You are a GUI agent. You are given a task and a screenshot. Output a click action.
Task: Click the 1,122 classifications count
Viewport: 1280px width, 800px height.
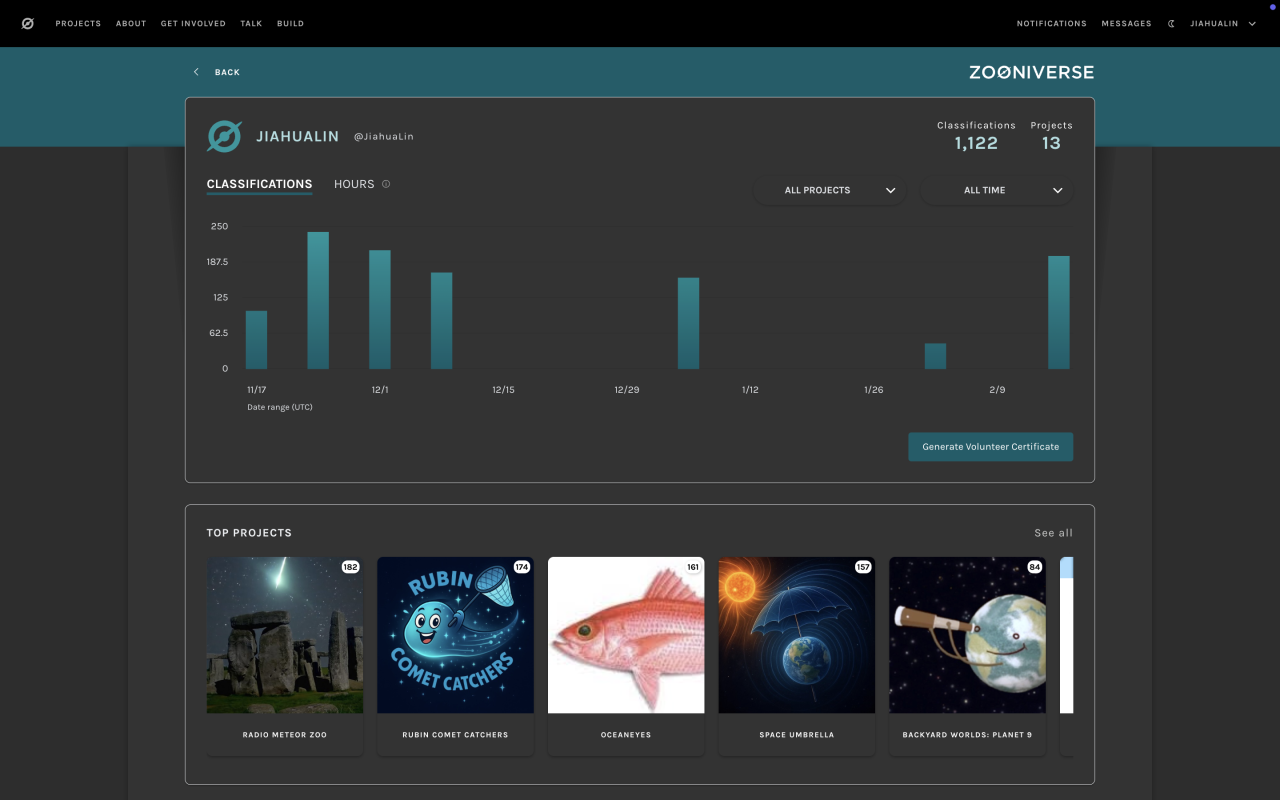point(976,143)
